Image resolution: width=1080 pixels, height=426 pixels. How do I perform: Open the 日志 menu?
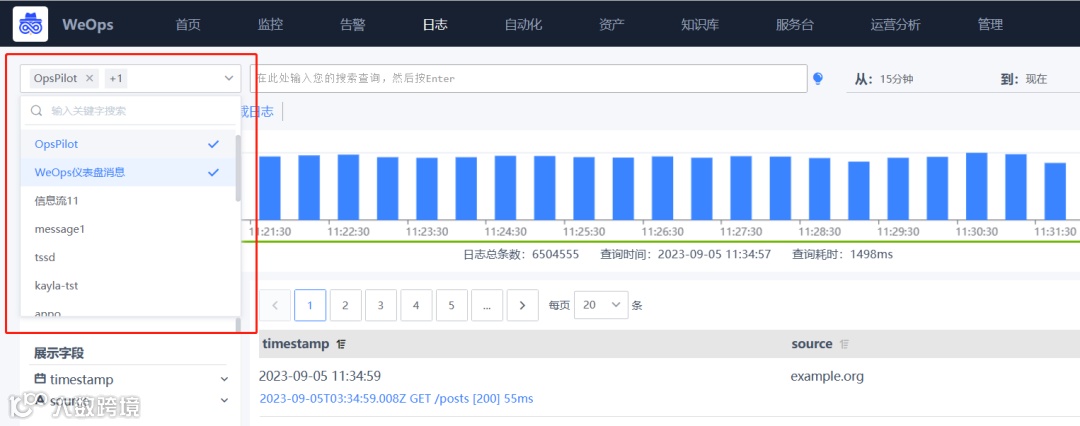tap(435, 25)
